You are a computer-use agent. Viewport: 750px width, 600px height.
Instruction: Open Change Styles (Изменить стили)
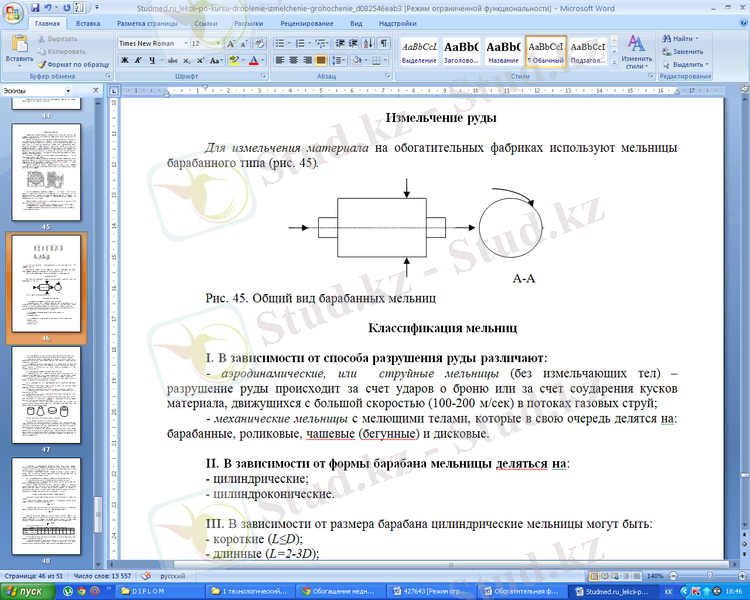point(636,52)
